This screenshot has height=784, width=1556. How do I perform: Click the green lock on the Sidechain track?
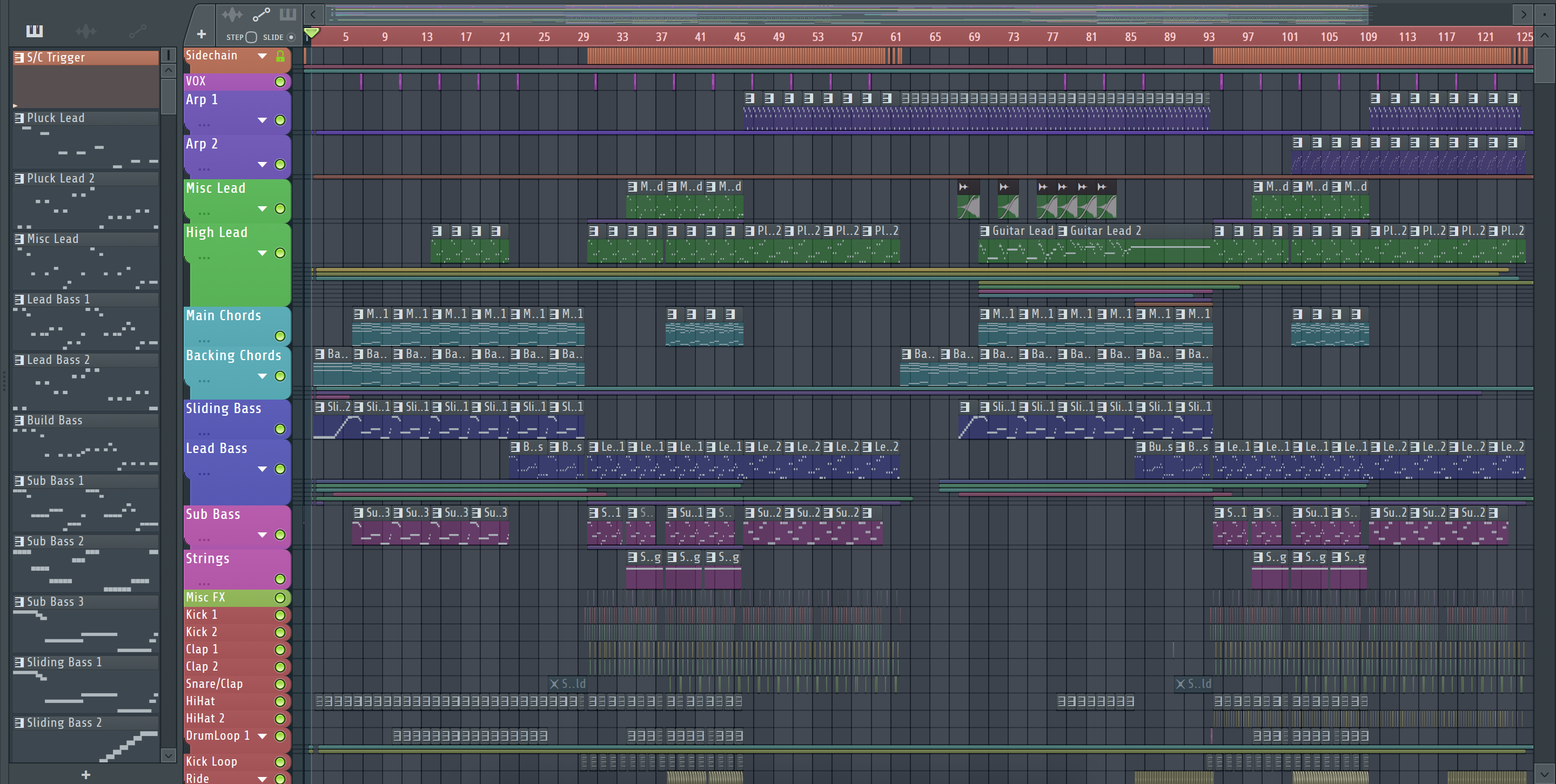pos(280,56)
